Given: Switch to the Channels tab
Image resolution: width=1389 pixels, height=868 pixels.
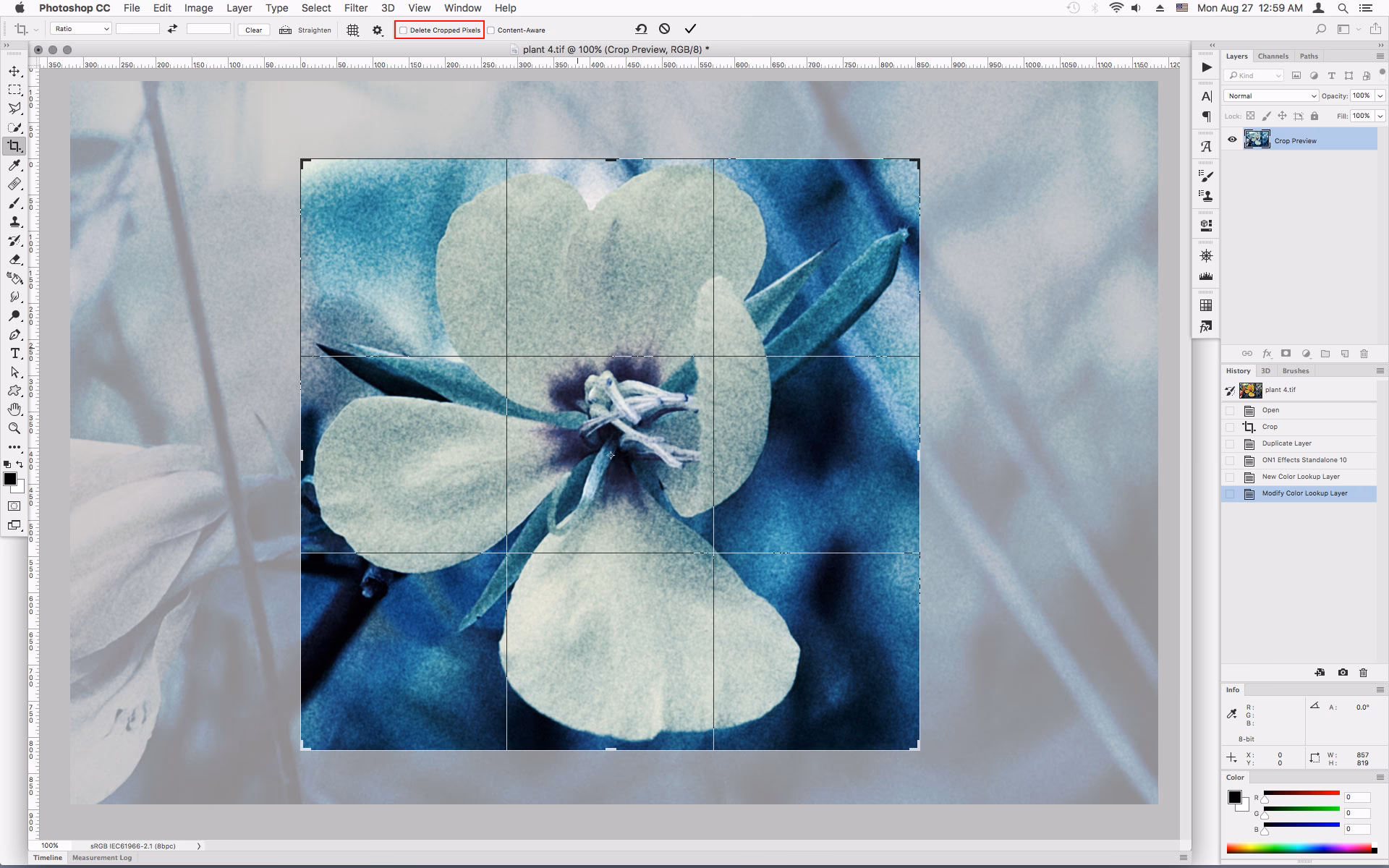Looking at the screenshot, I should 1273,56.
